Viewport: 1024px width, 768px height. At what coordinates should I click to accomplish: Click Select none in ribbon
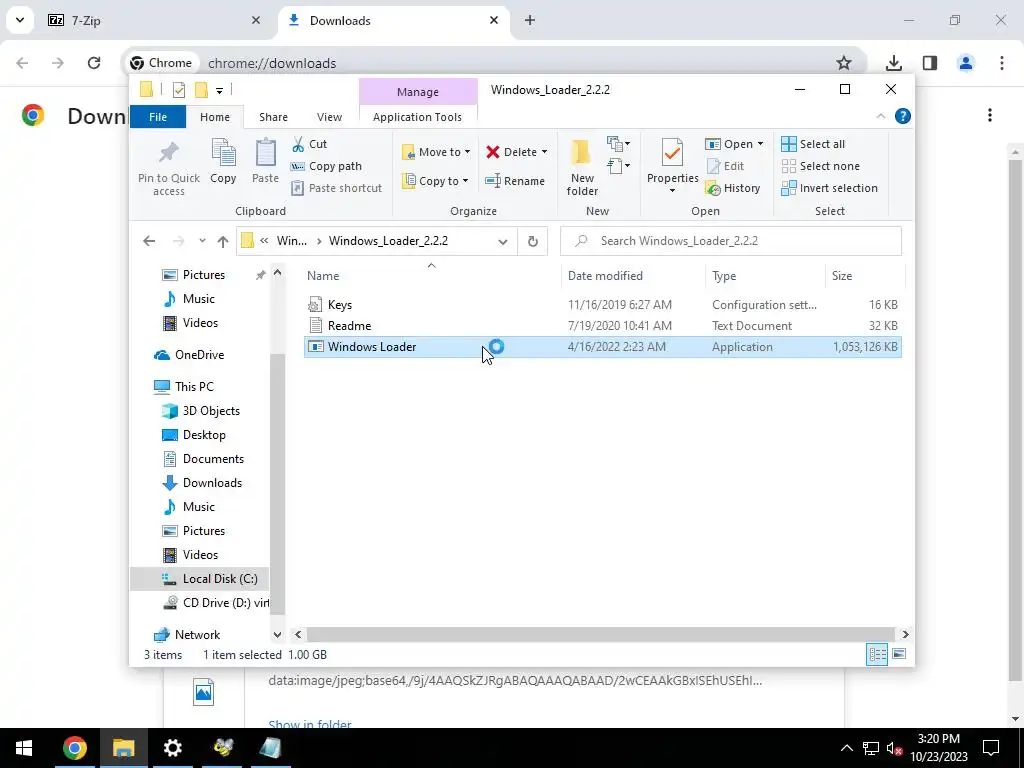[821, 167]
